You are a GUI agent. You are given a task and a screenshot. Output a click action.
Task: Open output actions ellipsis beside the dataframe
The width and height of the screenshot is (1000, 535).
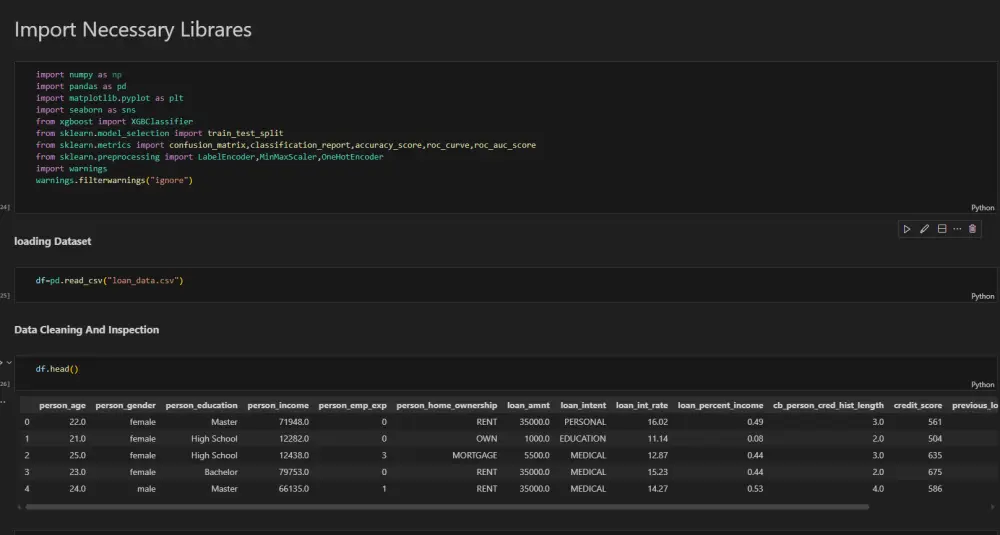(x=3, y=403)
